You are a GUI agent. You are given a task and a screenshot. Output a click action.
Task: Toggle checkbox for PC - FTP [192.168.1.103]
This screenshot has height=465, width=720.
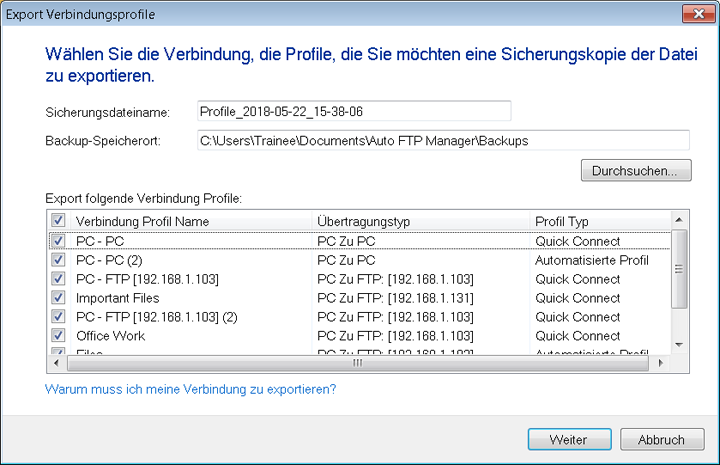click(58, 279)
